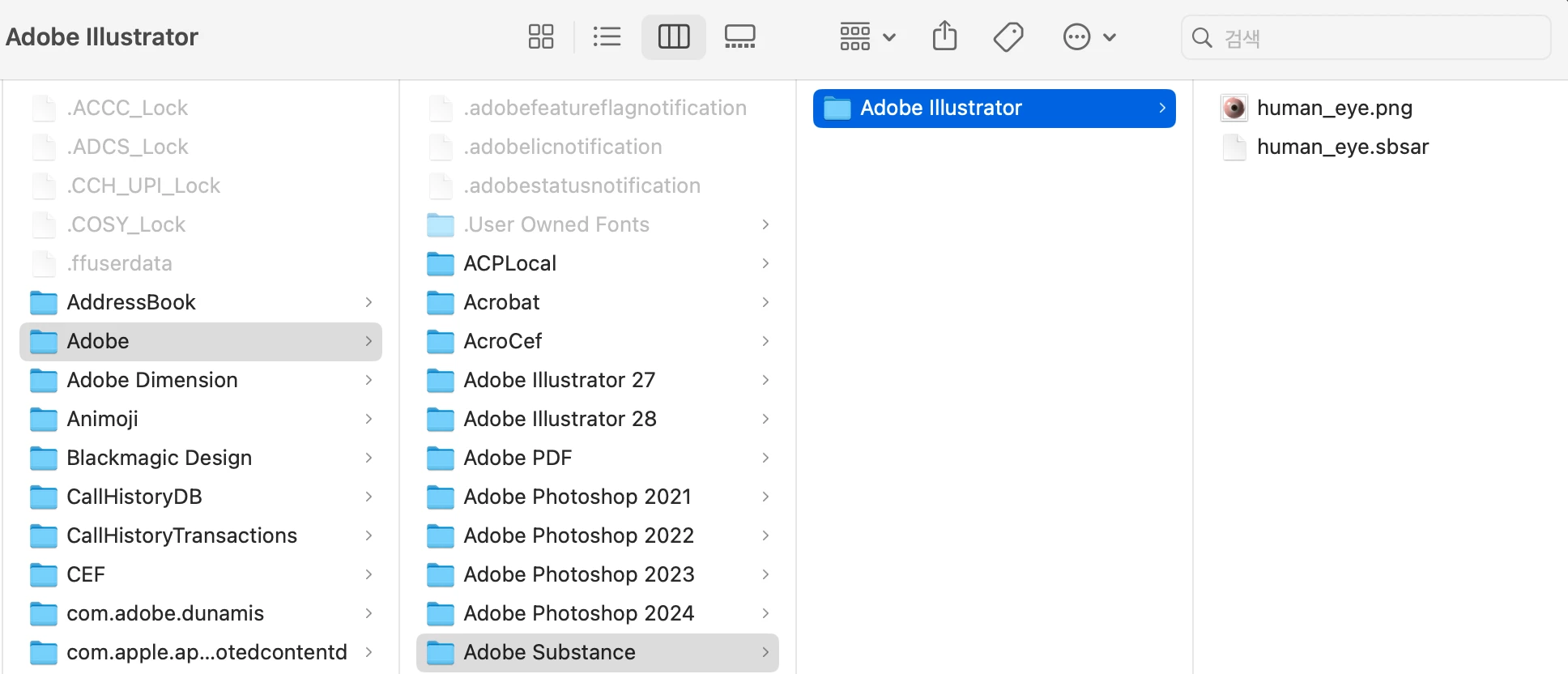Image resolution: width=1568 pixels, height=674 pixels.
Task: Click the Acrobat folder icon
Action: click(x=441, y=303)
